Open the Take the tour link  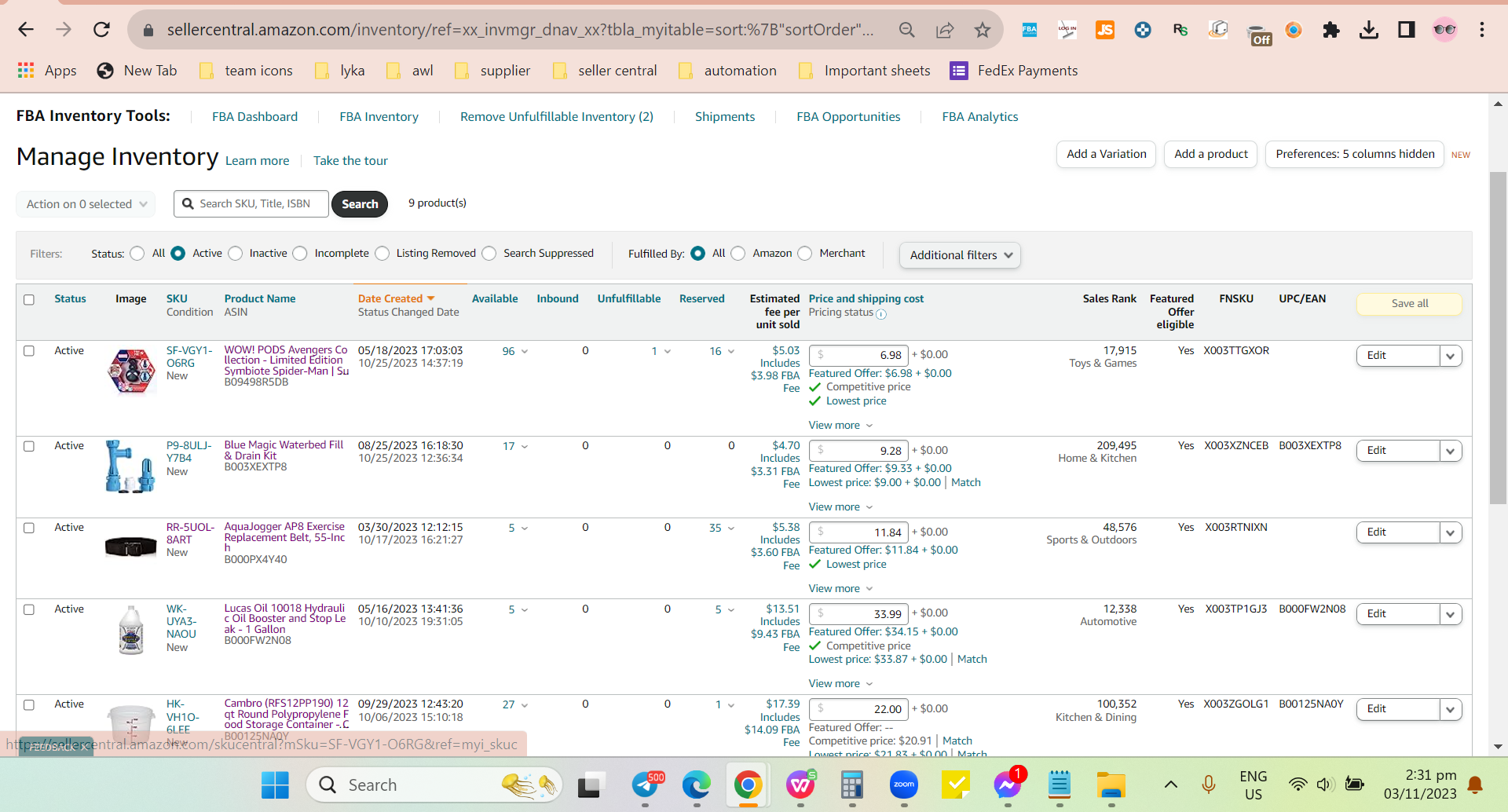[x=350, y=161]
